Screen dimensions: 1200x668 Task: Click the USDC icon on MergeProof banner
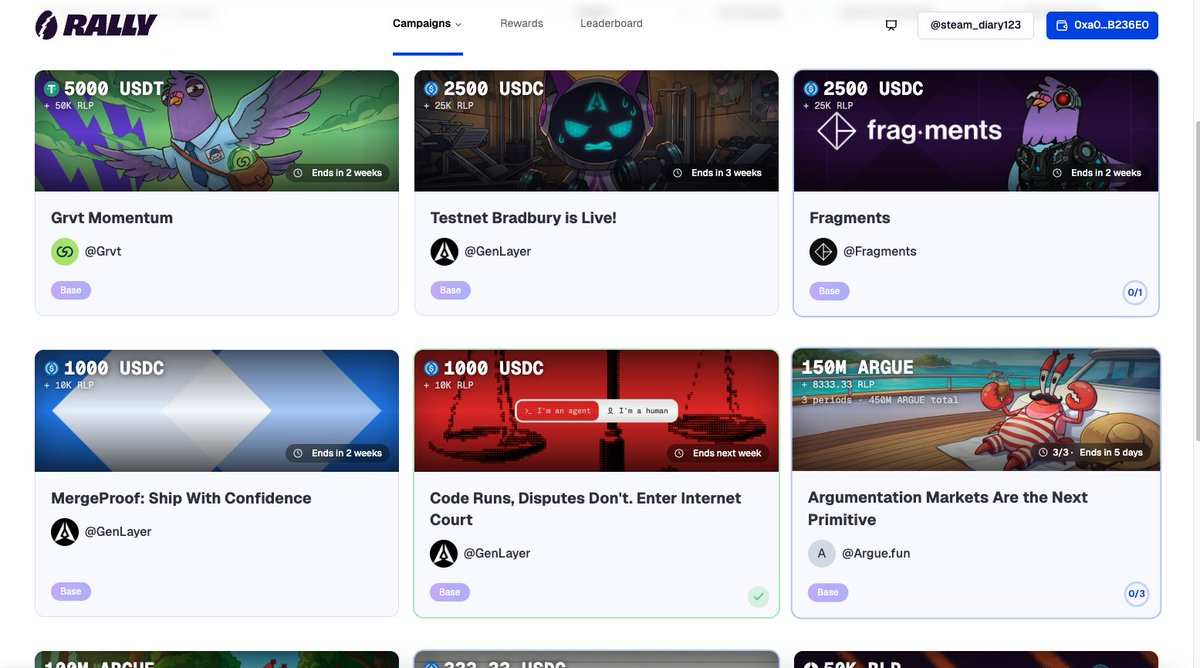point(51,369)
